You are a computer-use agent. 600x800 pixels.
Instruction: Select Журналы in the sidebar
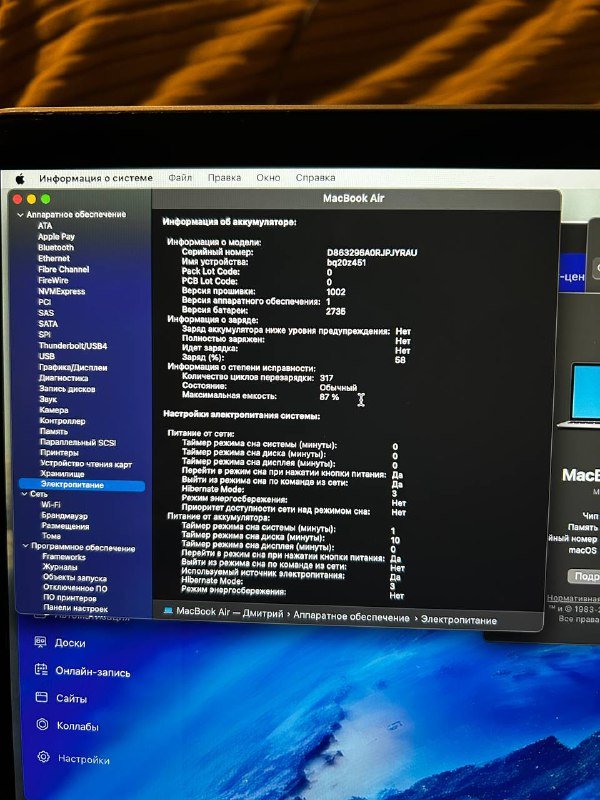pos(60,567)
